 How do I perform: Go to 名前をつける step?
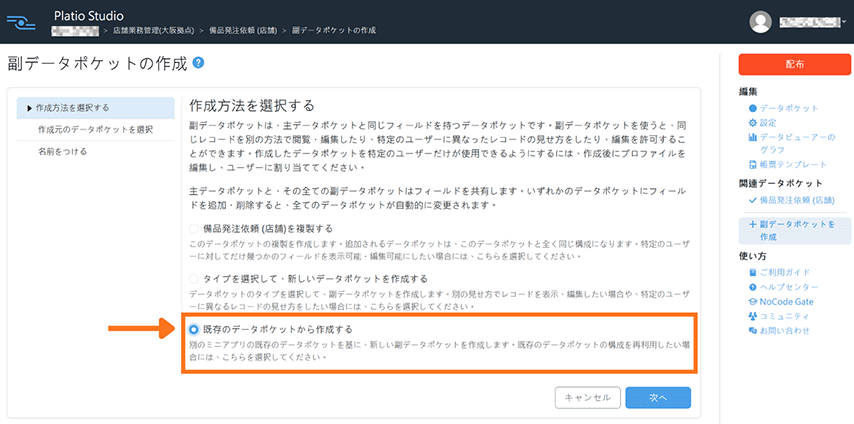point(95,152)
